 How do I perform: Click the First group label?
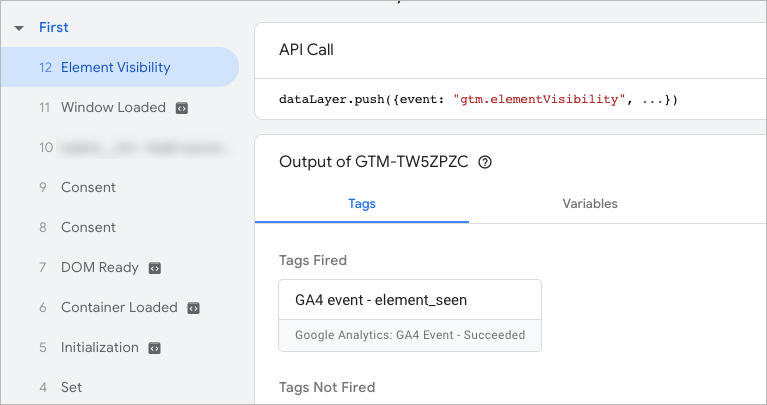tap(54, 28)
